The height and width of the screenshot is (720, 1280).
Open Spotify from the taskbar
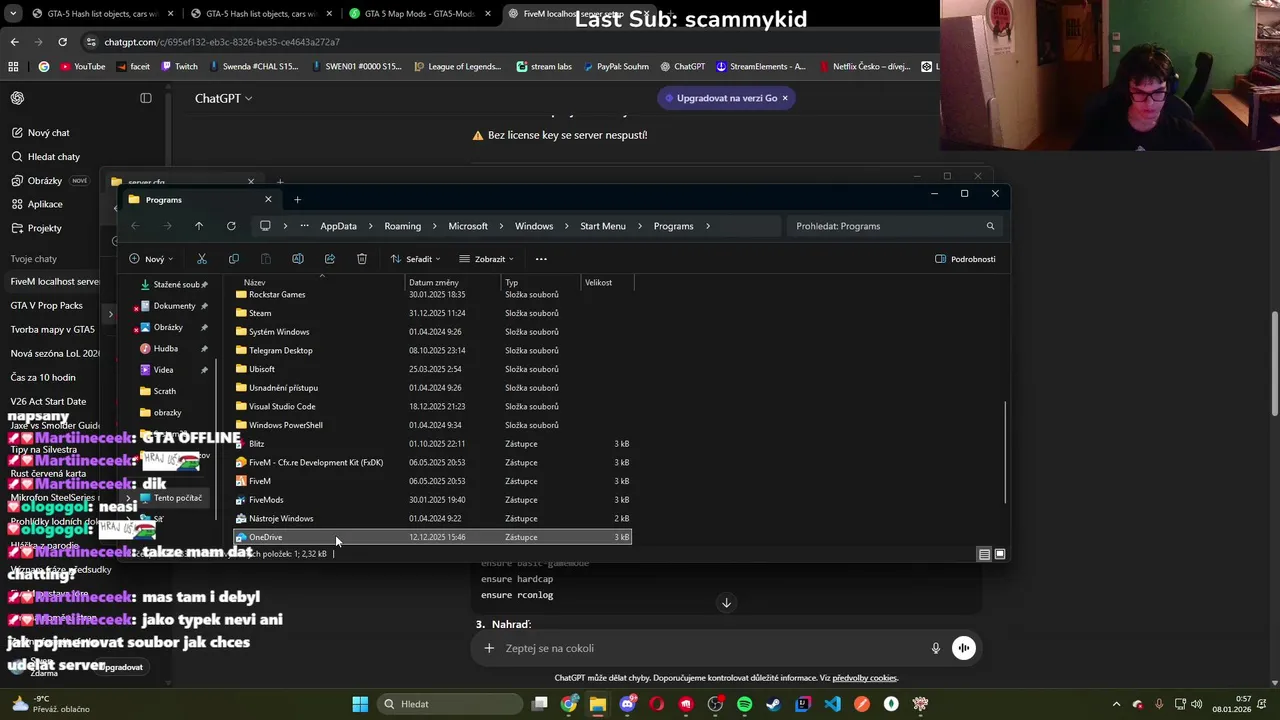point(744,704)
